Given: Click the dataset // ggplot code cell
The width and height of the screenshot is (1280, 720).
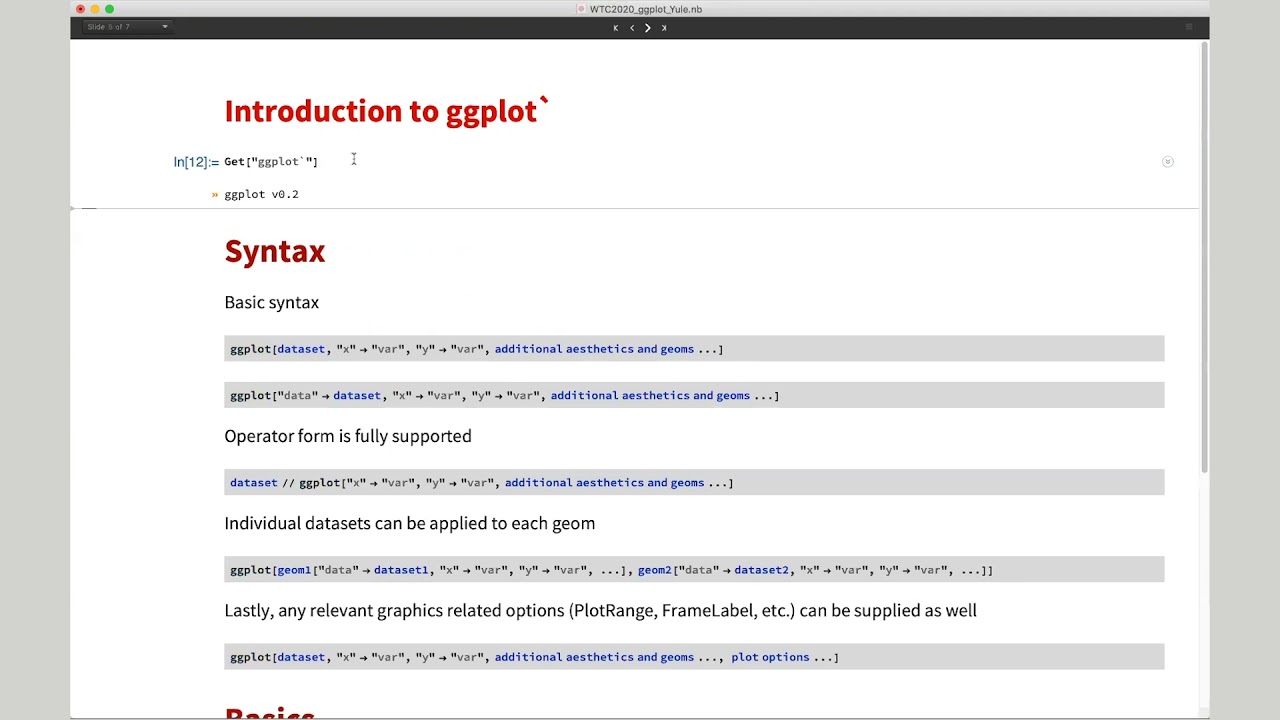Looking at the screenshot, I should (694, 482).
